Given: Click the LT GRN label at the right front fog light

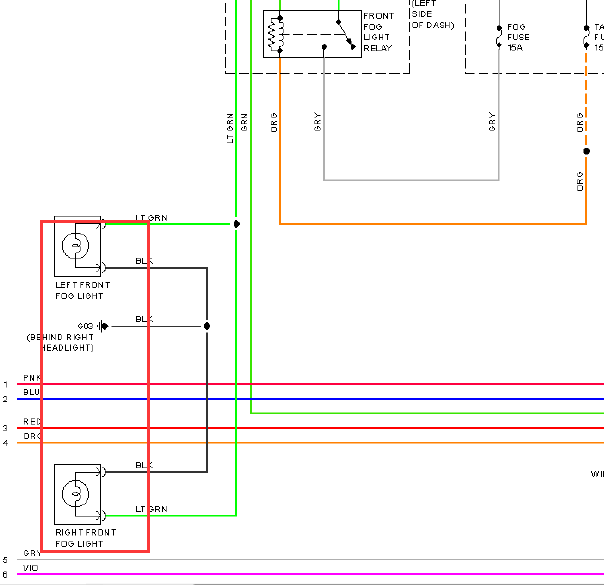Looking at the screenshot, I should (x=151, y=509).
